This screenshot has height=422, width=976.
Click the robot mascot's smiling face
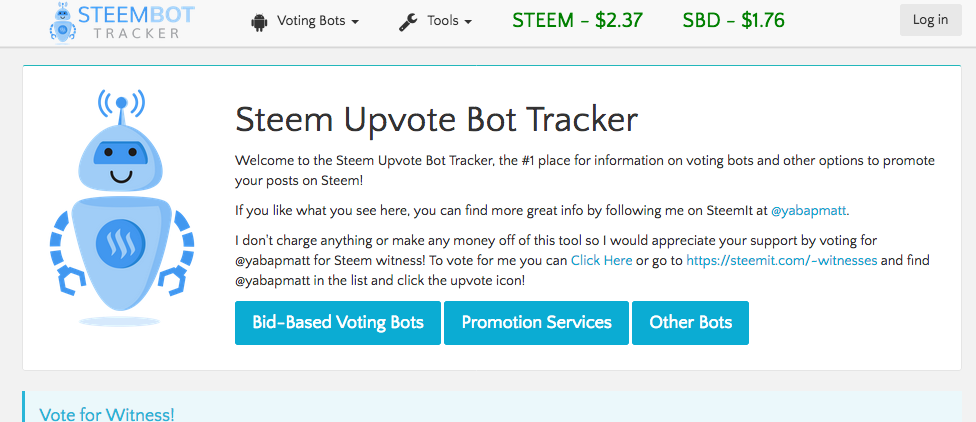121,162
